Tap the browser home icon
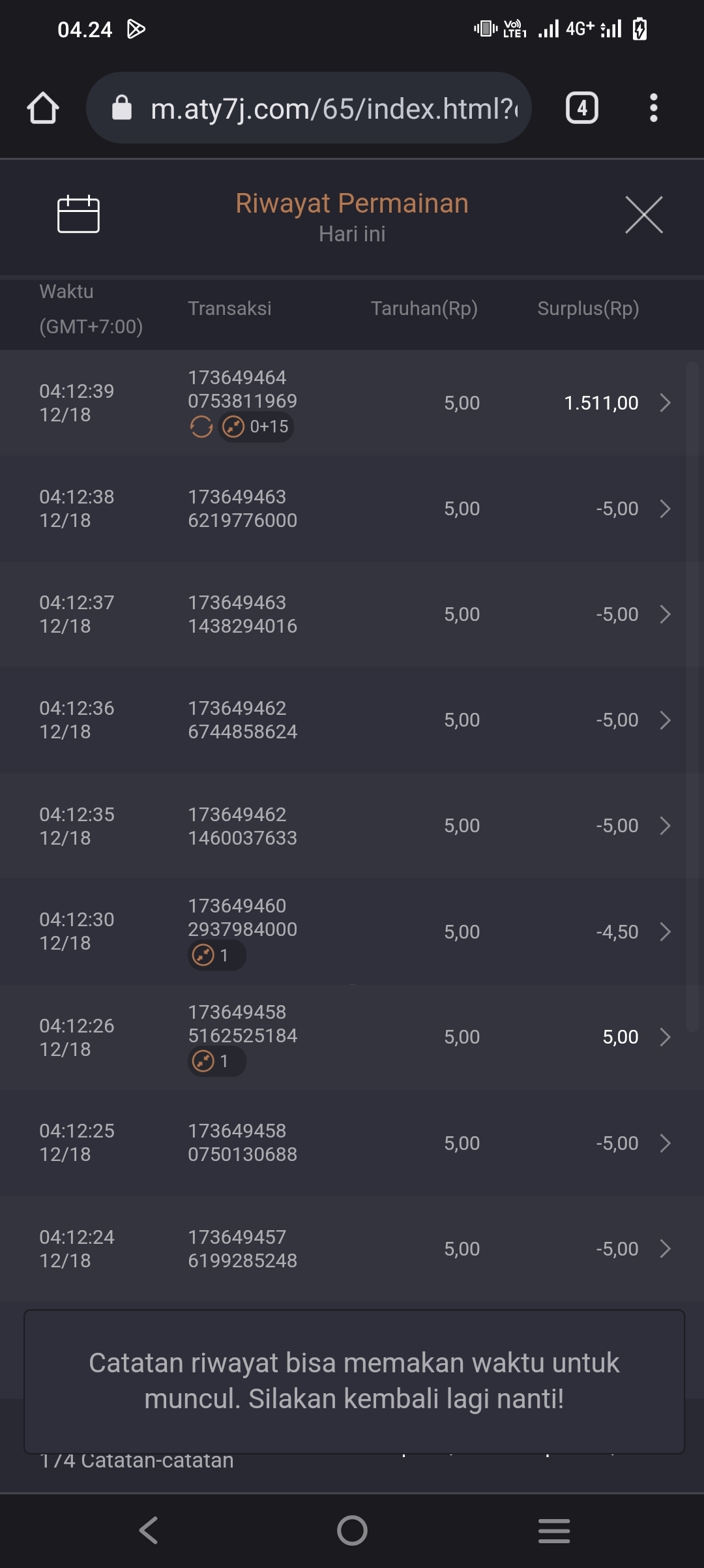Image resolution: width=704 pixels, height=1568 pixels. click(43, 108)
